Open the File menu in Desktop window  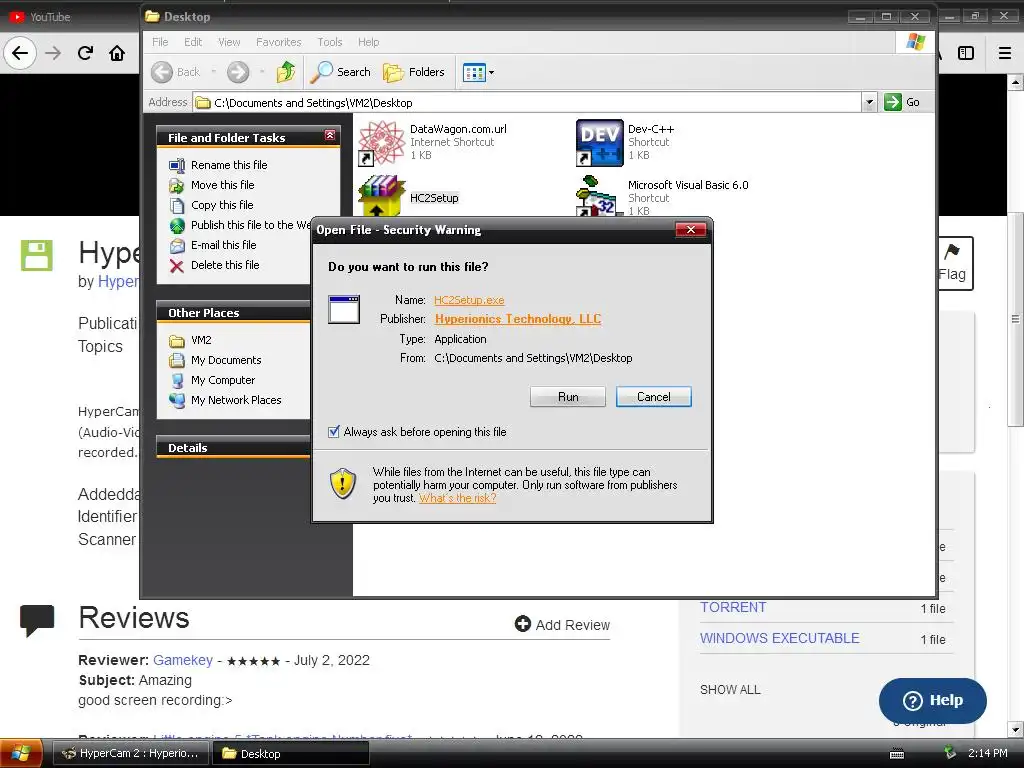pyautogui.click(x=160, y=42)
